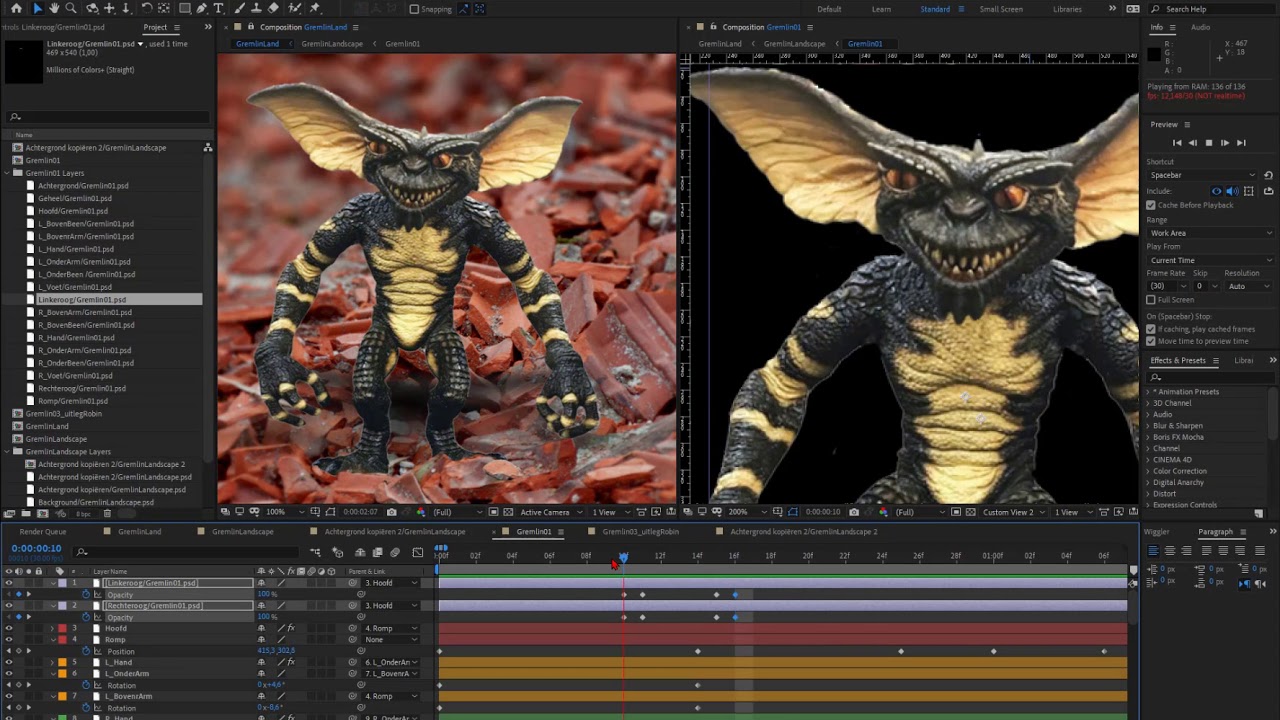Pick the Type tool
1280x720 pixels.
pos(218,8)
